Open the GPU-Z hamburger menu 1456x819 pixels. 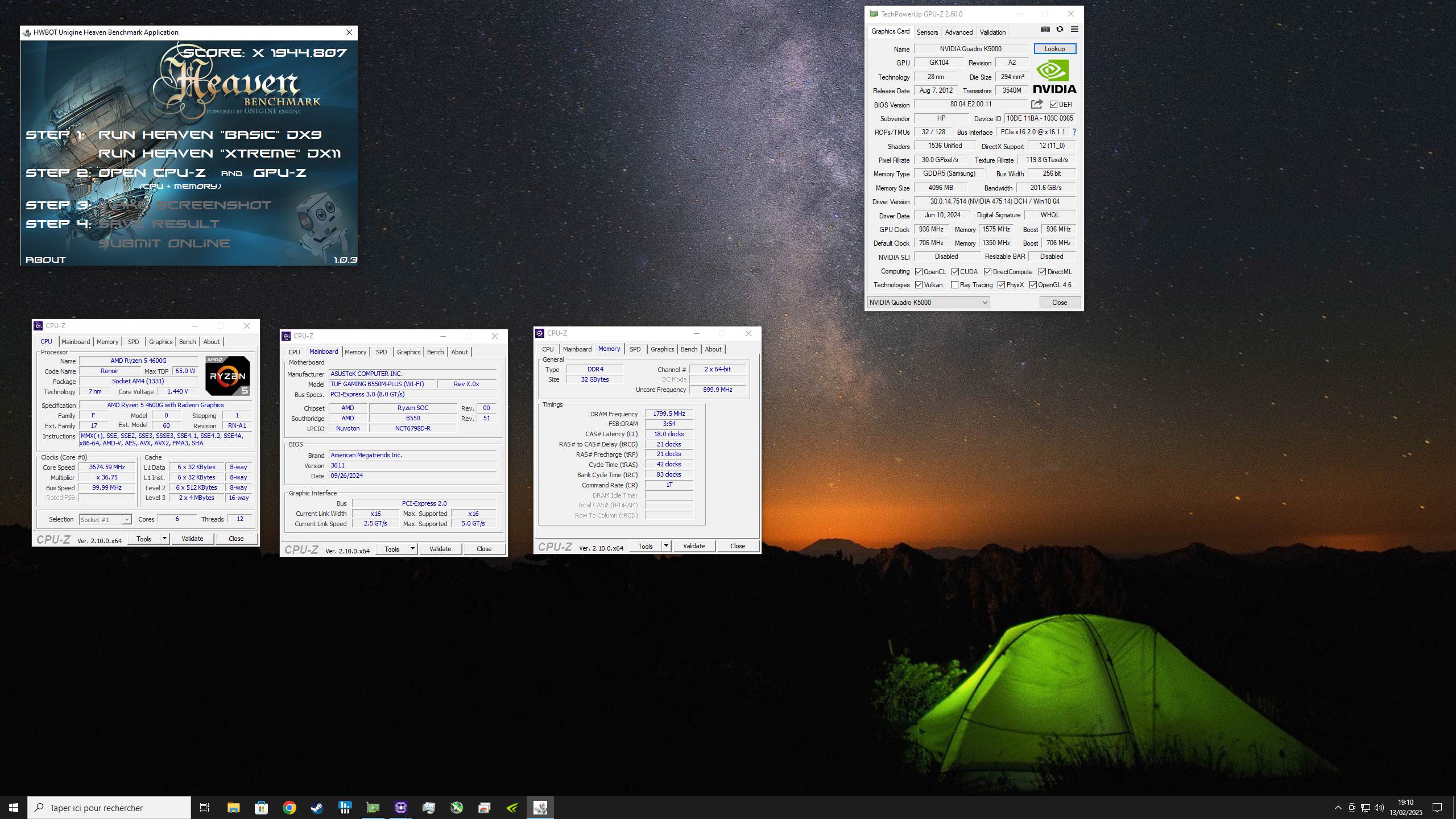click(x=1074, y=29)
